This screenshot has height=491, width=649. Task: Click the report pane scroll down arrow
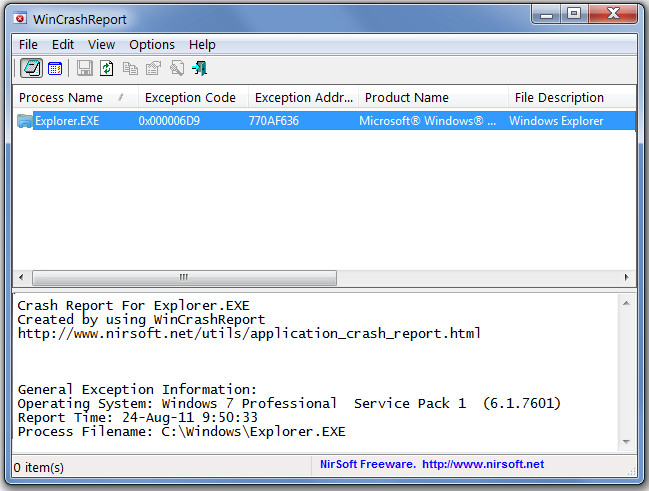(626, 442)
